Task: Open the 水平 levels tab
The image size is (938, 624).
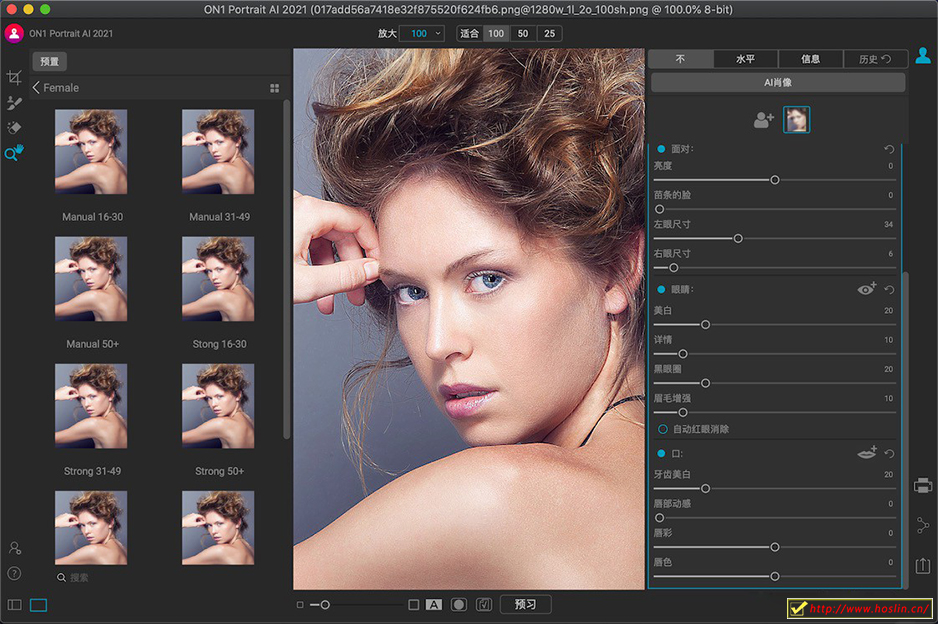Action: tap(745, 59)
